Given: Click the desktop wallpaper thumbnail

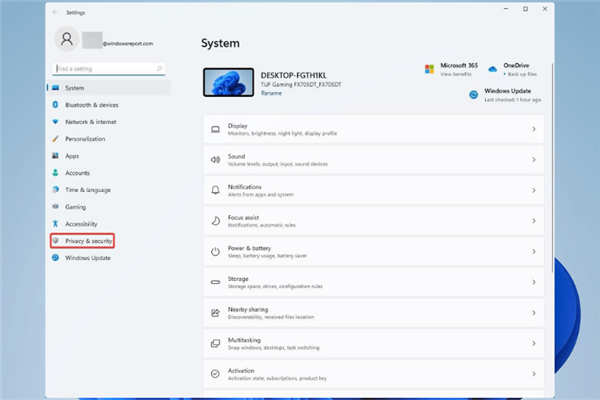Looking at the screenshot, I should click(228, 82).
